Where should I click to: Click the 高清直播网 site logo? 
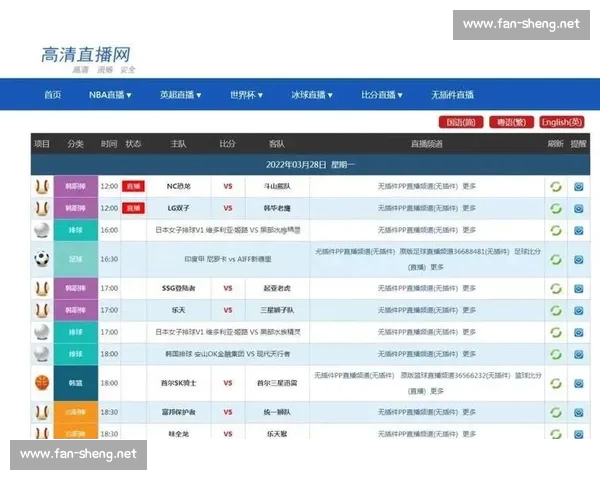(x=86, y=59)
